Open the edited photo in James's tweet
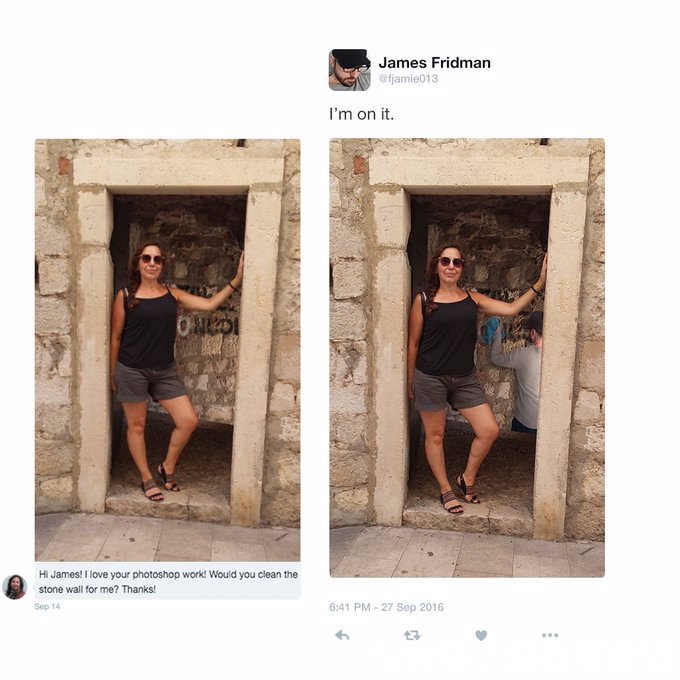Image resolution: width=680 pixels, height=680 pixels. (467, 358)
